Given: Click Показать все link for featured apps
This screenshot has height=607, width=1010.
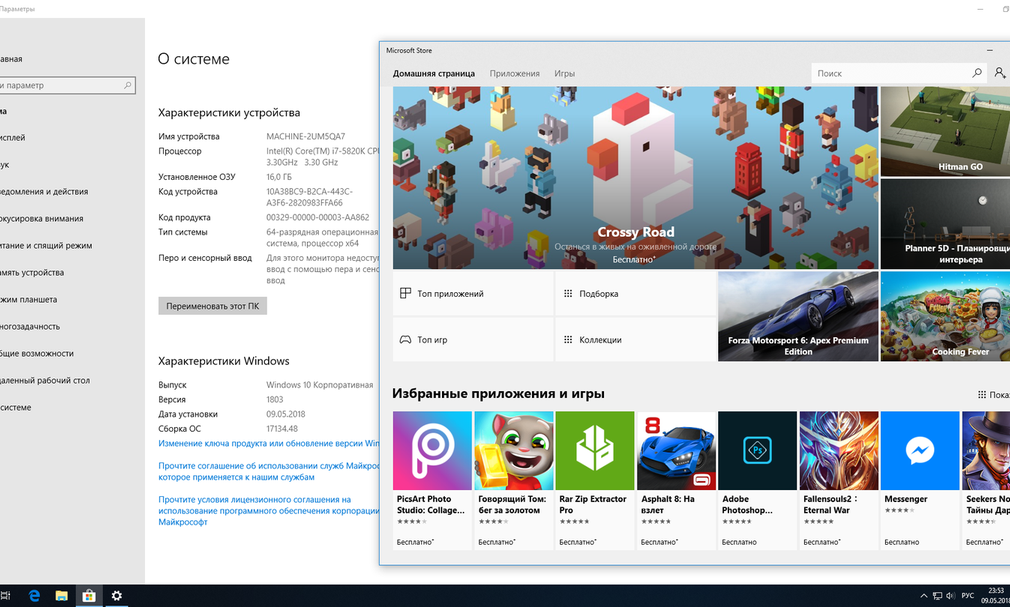Looking at the screenshot, I should (x=994, y=394).
